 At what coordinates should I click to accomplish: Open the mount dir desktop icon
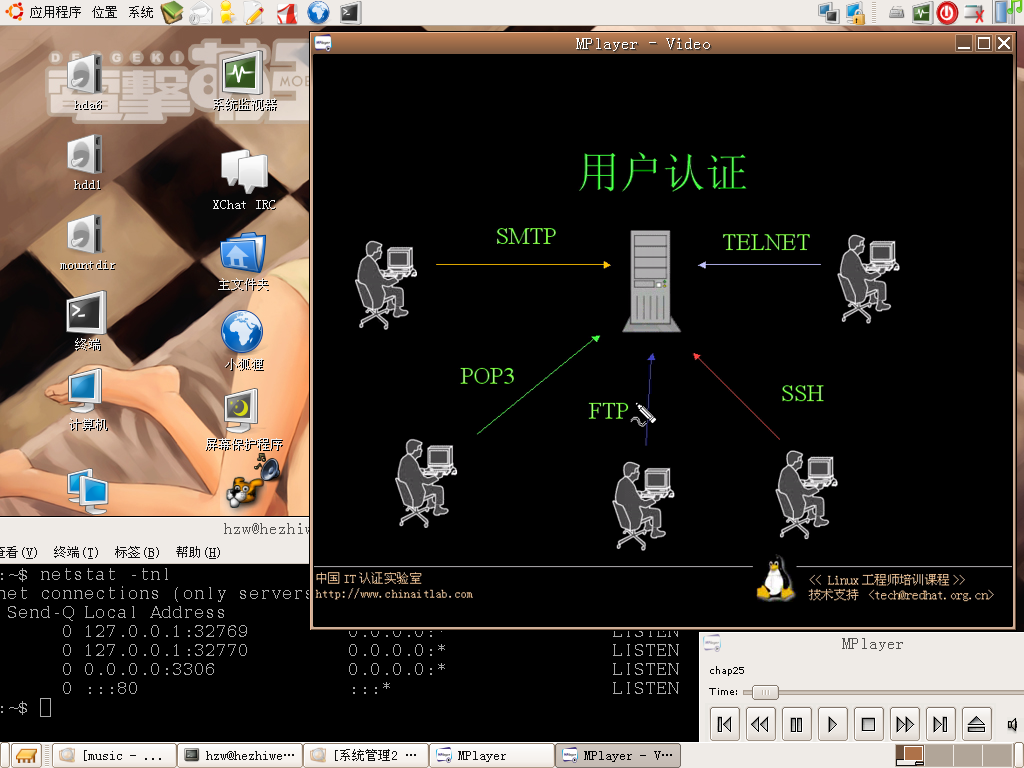click(87, 243)
